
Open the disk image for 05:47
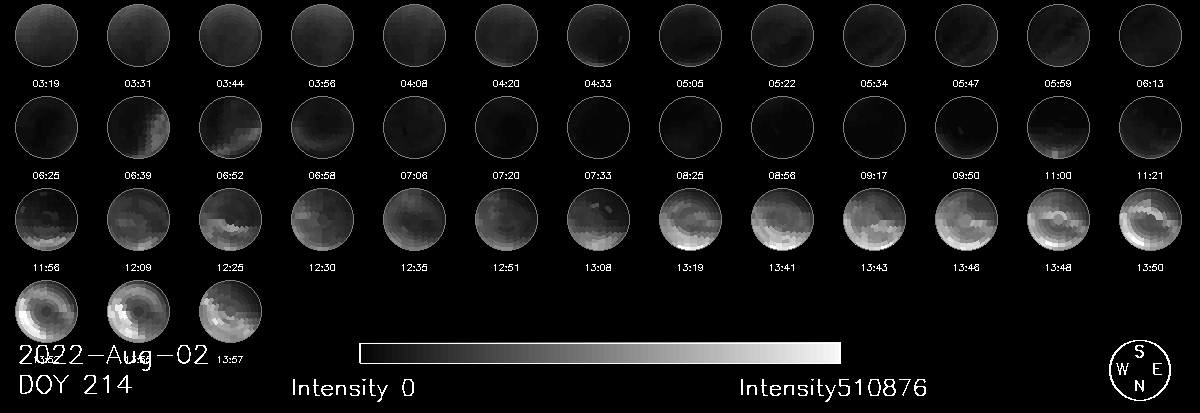966,35
